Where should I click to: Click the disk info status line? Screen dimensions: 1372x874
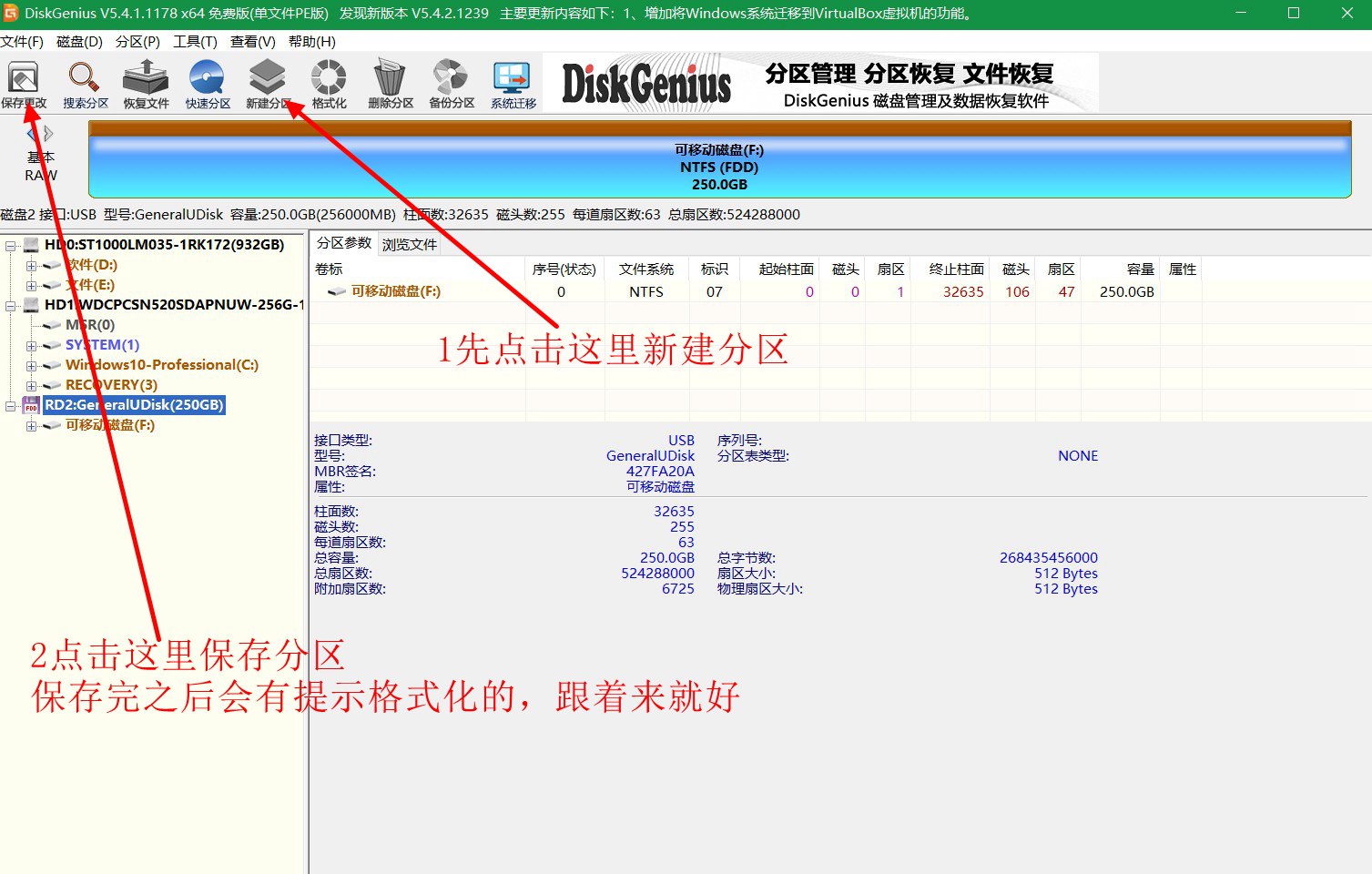[x=401, y=215]
